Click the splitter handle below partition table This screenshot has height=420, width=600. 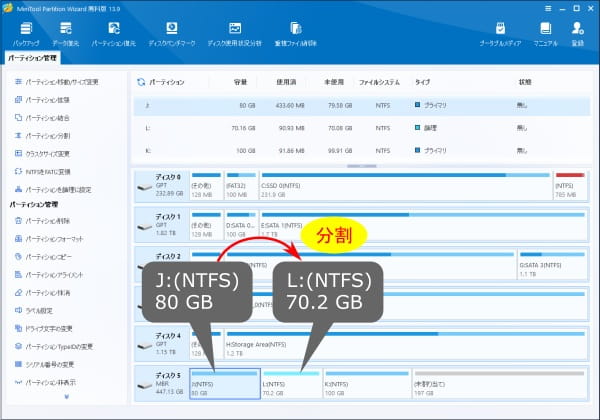[362, 166]
